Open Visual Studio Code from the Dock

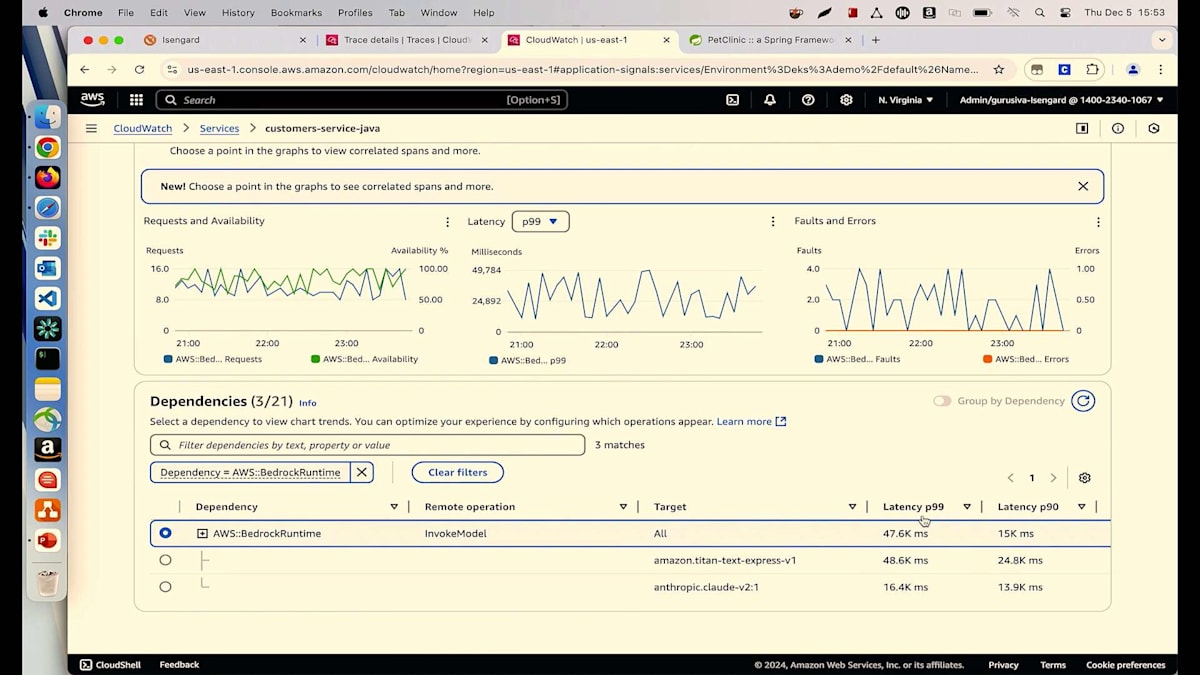47,298
